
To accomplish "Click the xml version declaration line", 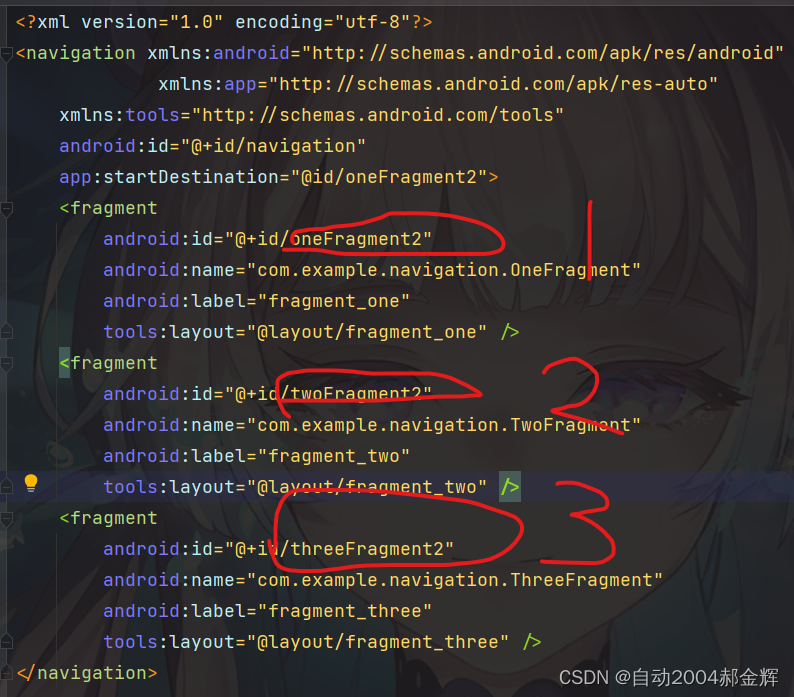I will (224, 22).
